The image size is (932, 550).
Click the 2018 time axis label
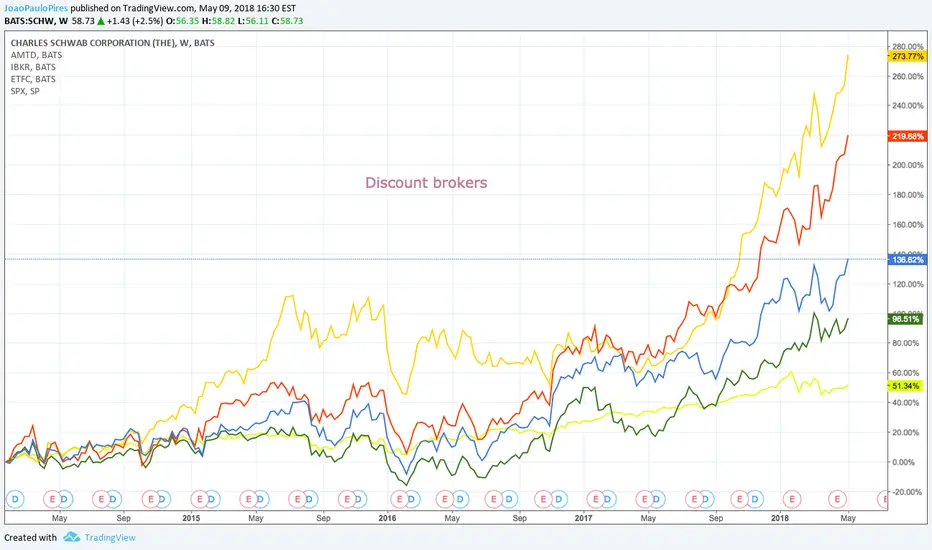click(x=780, y=518)
